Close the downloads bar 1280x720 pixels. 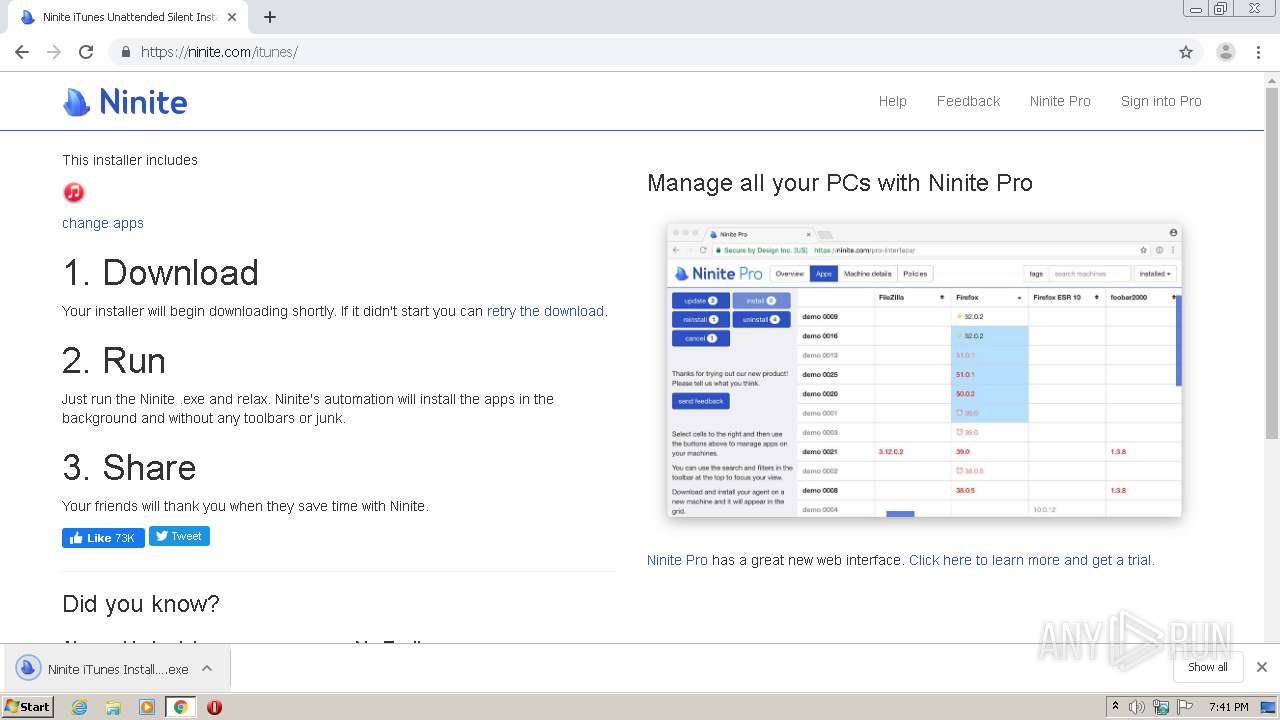pyautogui.click(x=1262, y=667)
